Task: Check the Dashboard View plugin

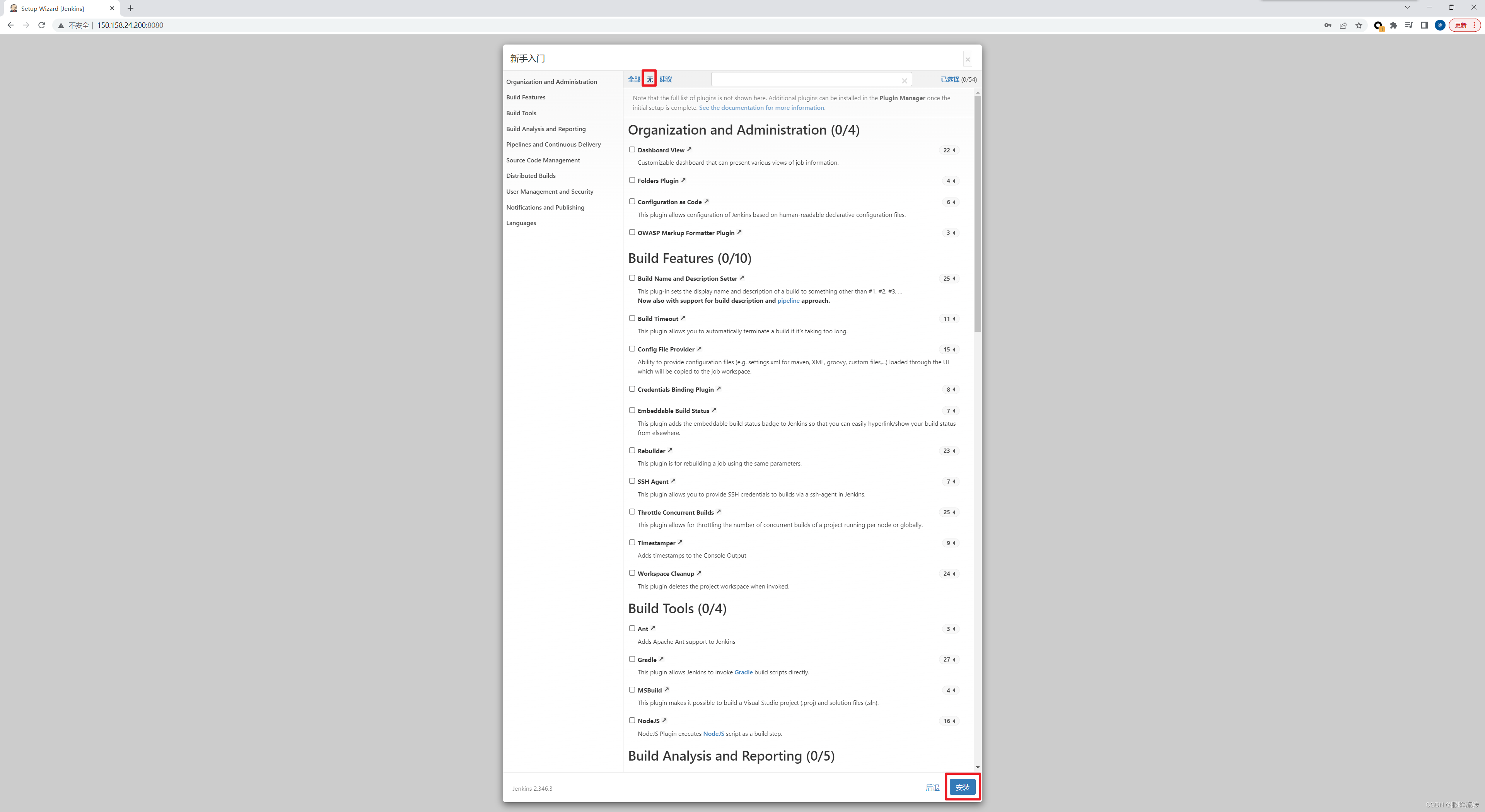Action: pos(632,149)
